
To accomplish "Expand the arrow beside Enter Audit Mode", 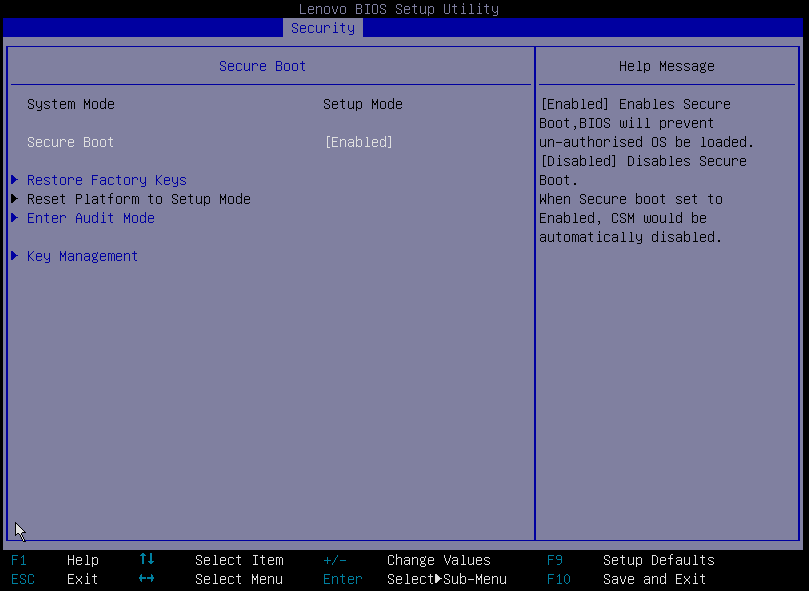I will [14, 218].
